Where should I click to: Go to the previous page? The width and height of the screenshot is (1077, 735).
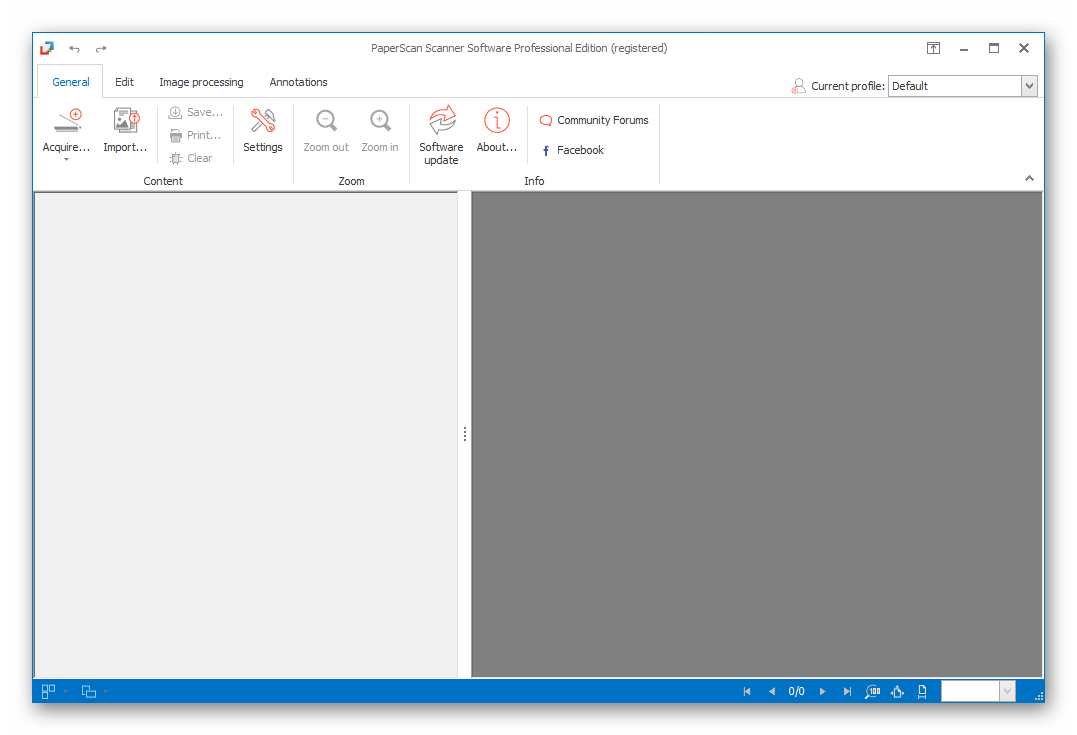[x=772, y=691]
